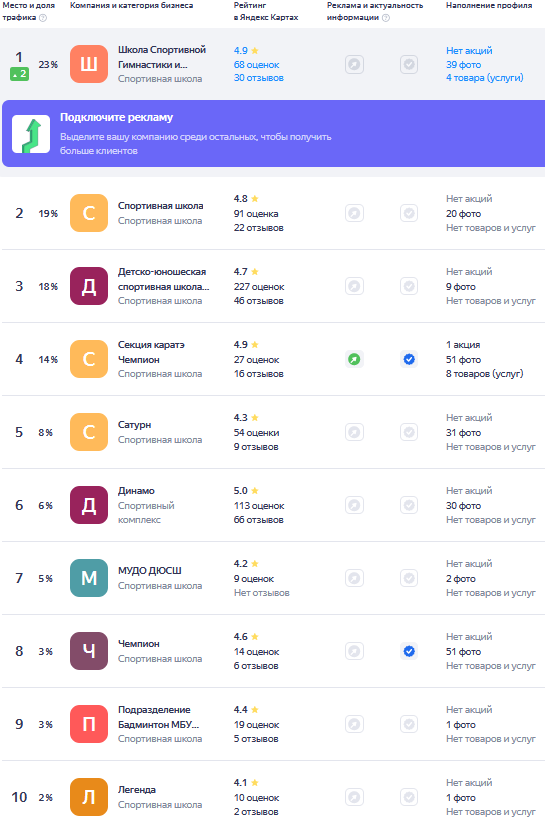Click the grey verification check for Сатурн
Image resolution: width=545 pixels, height=825 pixels.
[x=409, y=432]
